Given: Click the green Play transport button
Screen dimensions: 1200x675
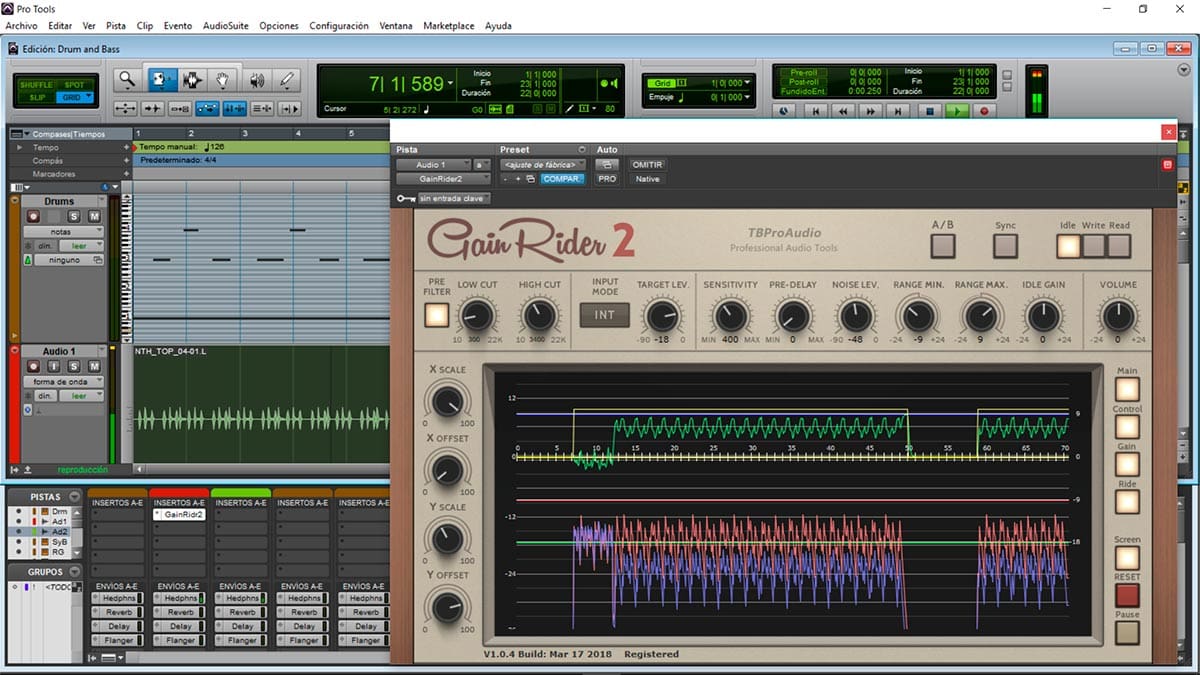Looking at the screenshot, I should pos(957,112).
